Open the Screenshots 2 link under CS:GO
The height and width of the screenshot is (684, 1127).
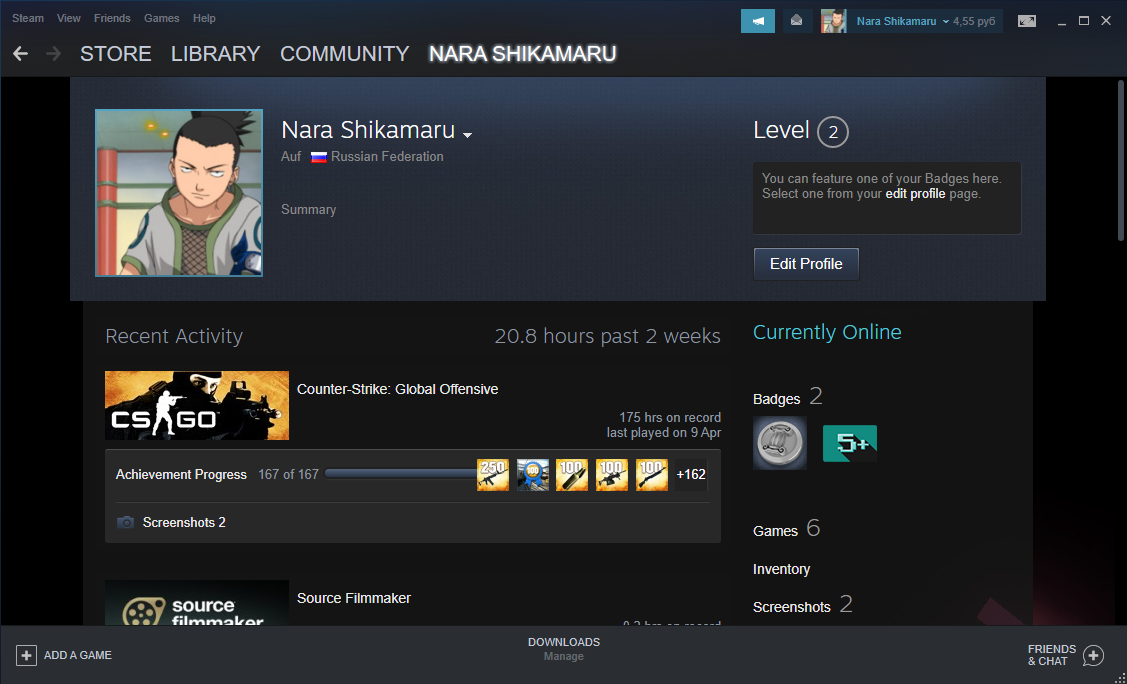[184, 522]
